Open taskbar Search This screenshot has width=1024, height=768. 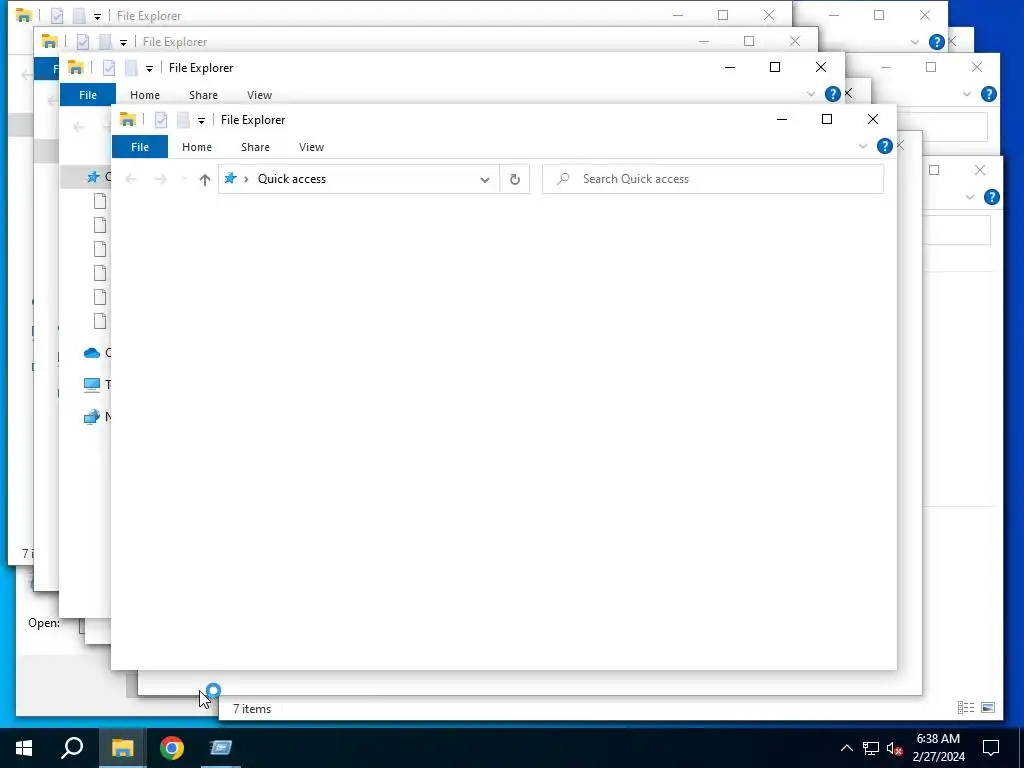(x=72, y=748)
